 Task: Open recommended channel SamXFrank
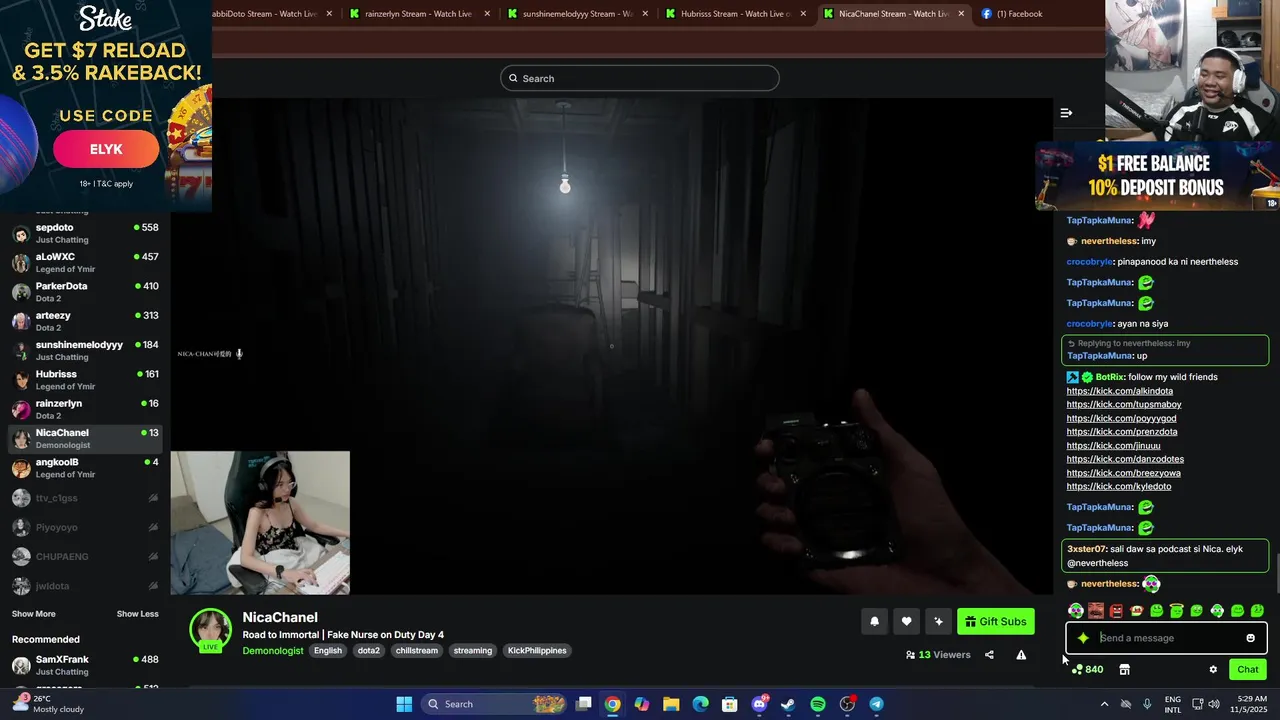point(85,665)
